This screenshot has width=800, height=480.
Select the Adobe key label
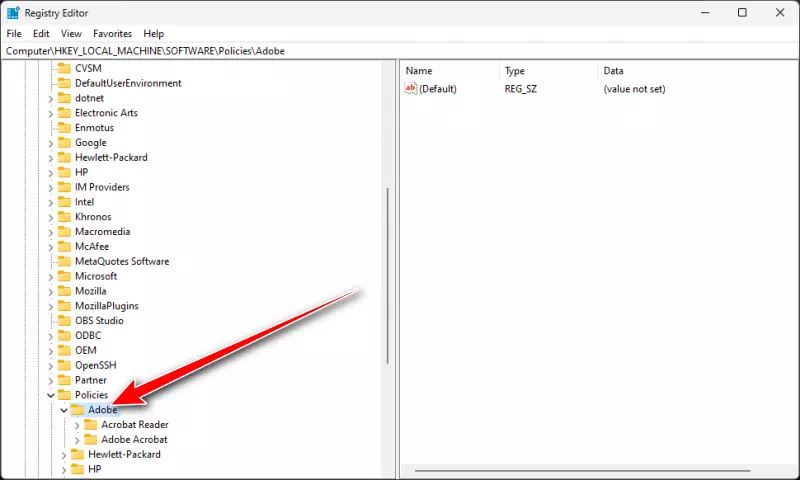coord(103,410)
